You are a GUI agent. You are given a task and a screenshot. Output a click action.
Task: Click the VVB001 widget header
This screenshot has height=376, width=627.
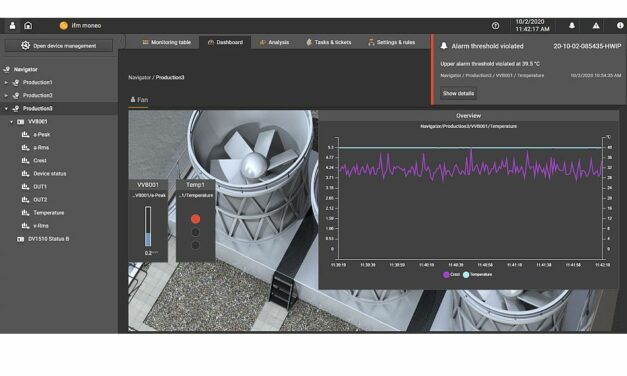148,185
